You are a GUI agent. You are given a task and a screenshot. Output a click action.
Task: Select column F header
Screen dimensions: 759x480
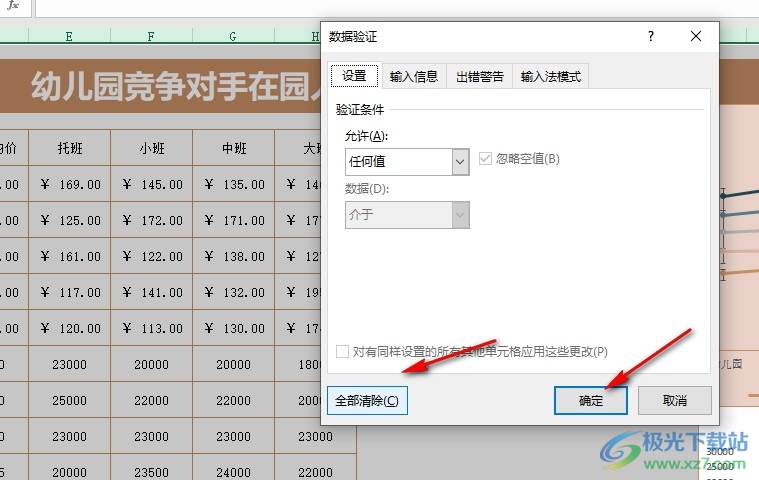point(151,36)
